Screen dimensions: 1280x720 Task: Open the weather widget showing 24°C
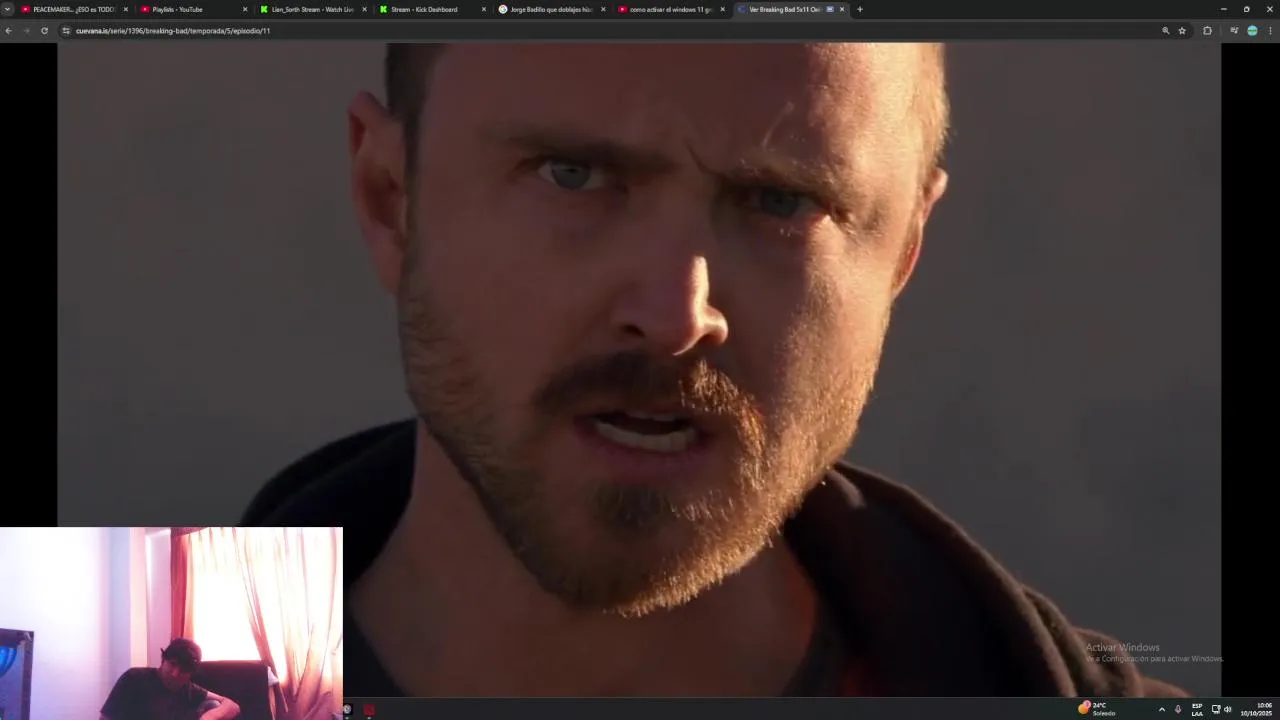click(x=1097, y=709)
